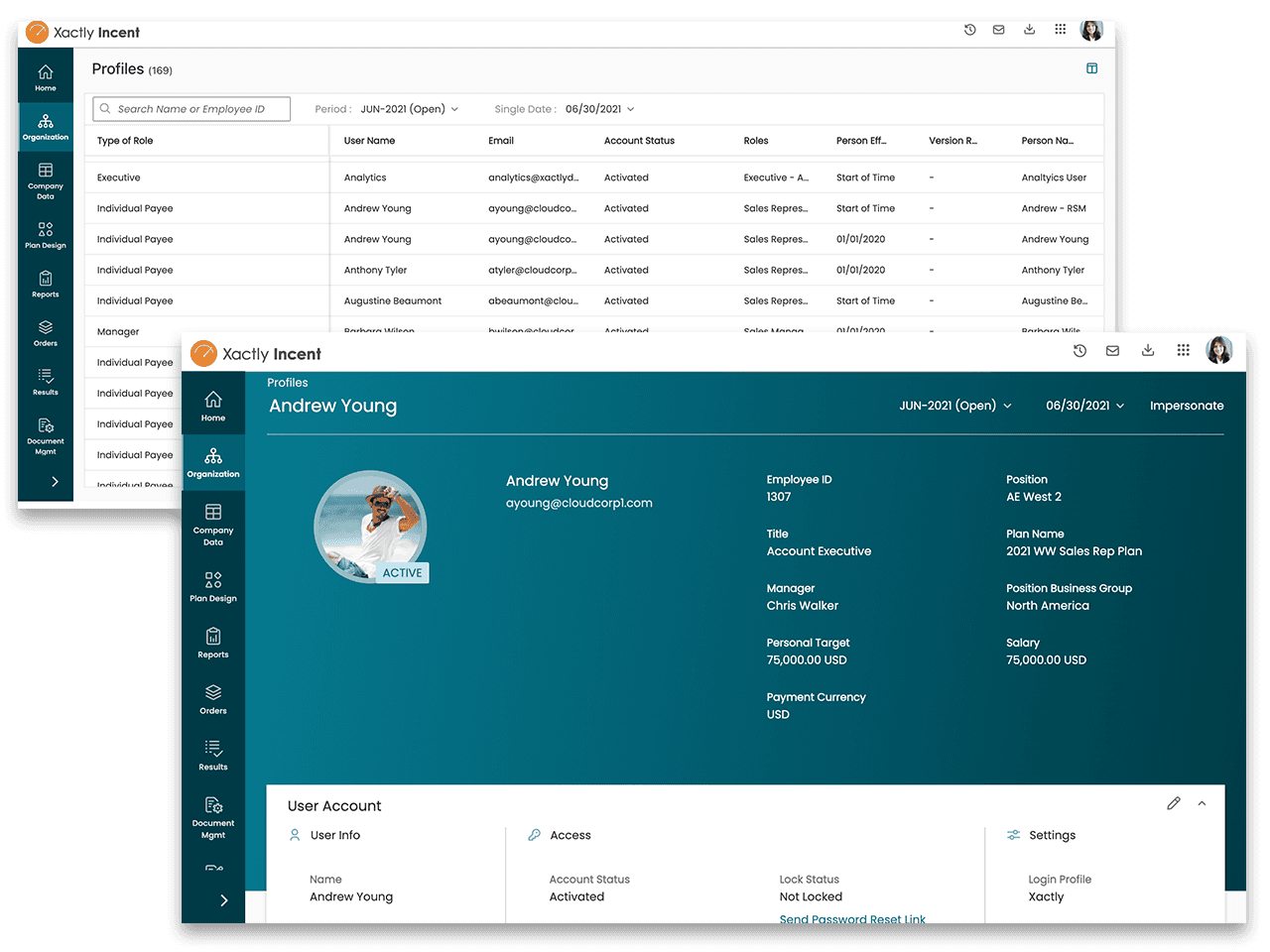Open Results in the front window sidebar

213,755
